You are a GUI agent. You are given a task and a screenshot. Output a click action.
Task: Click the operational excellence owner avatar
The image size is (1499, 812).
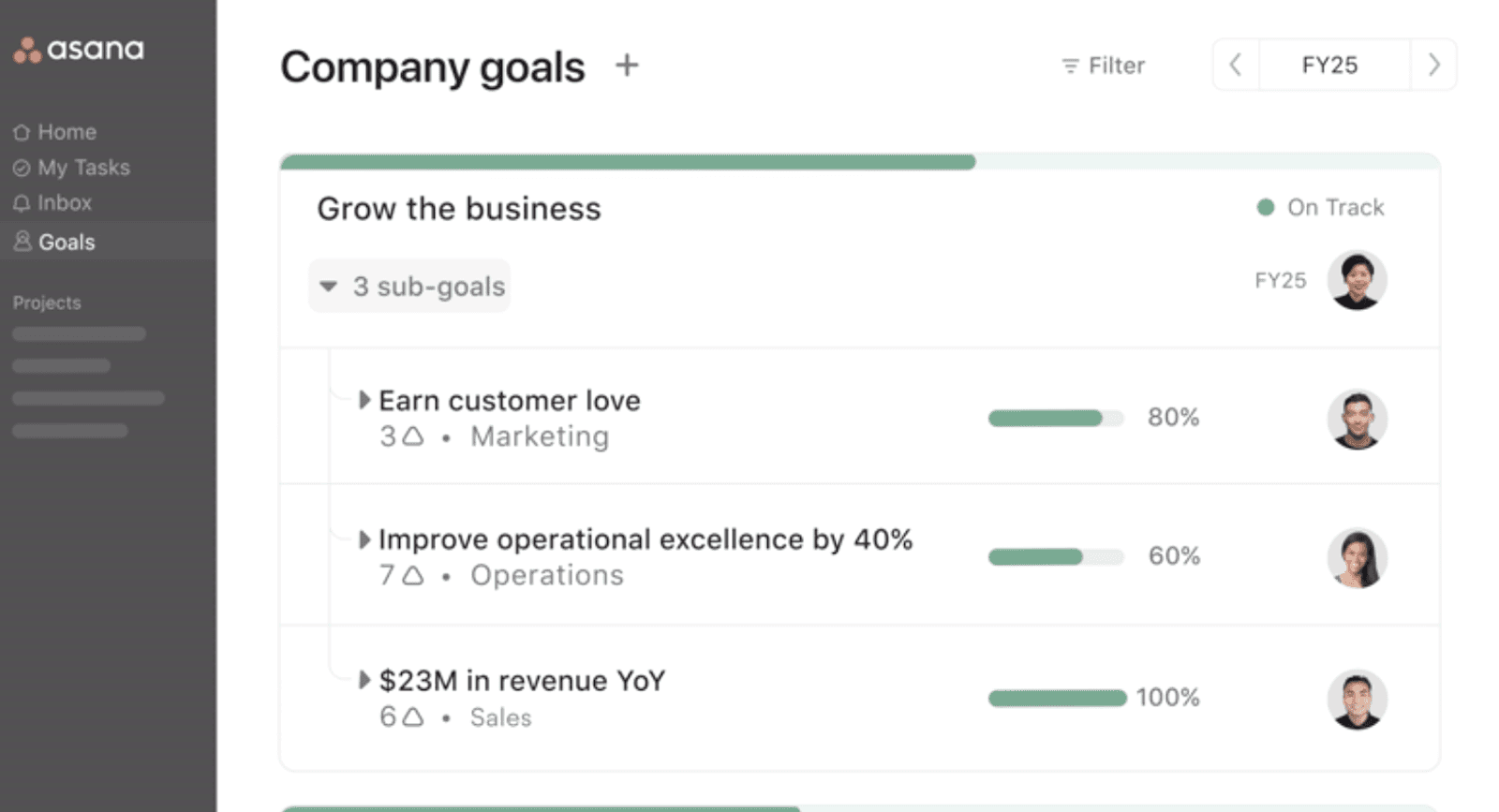(x=1357, y=558)
